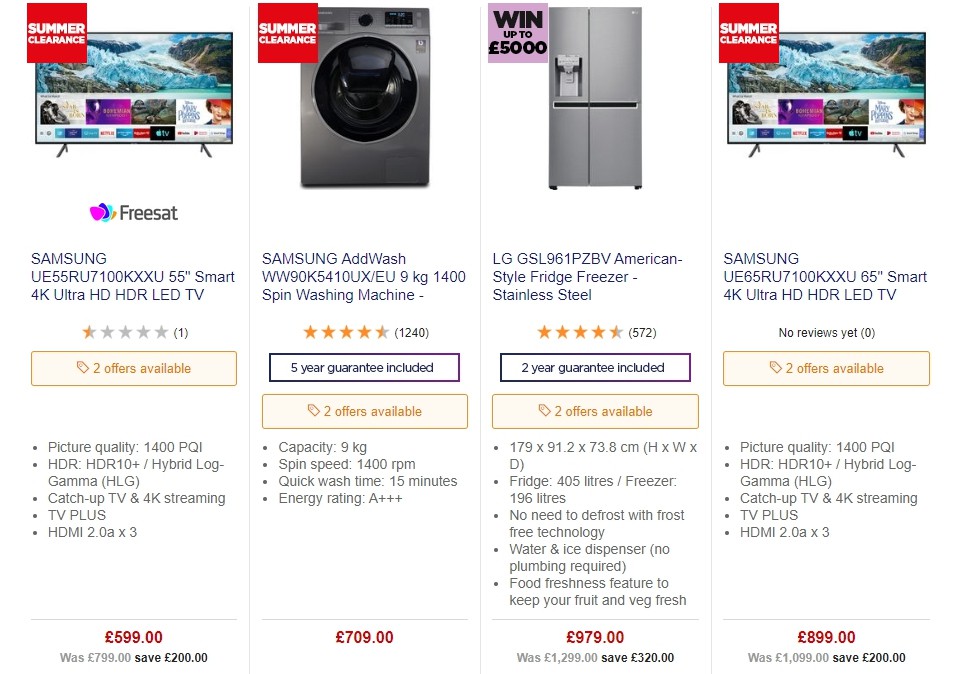
Task: Expand the 2 offers available for the fridge freezer
Action: tap(595, 411)
